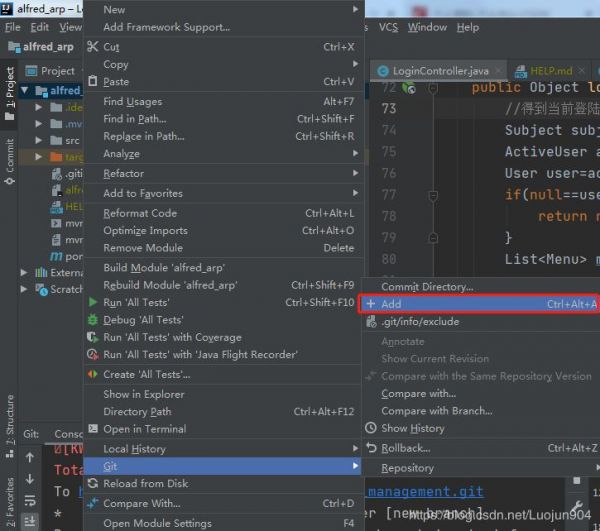Close the HELP.md editor tab
This screenshot has width=600, height=531.
(x=582, y=70)
